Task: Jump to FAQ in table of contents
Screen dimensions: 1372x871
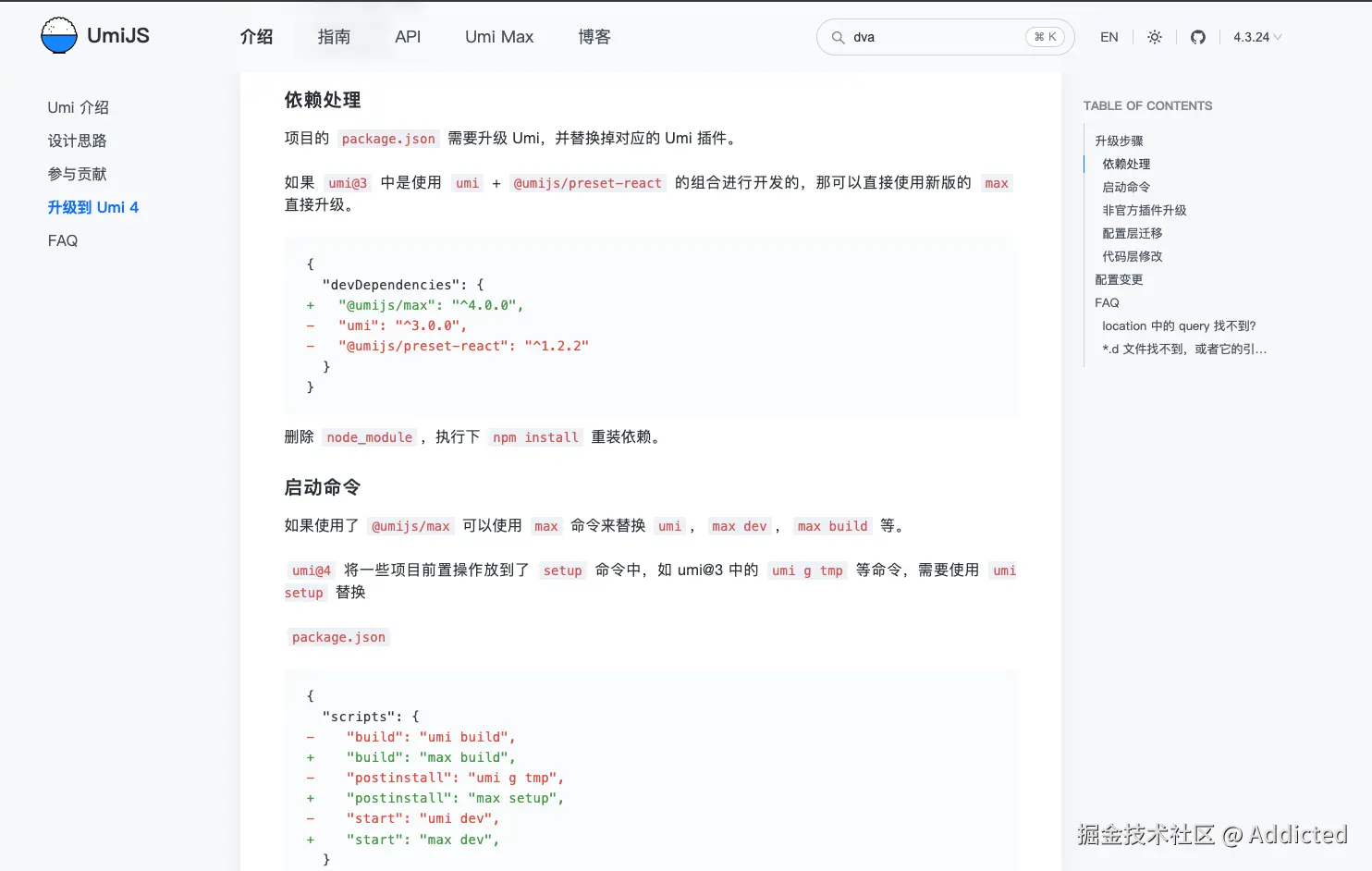Action: pos(1107,302)
